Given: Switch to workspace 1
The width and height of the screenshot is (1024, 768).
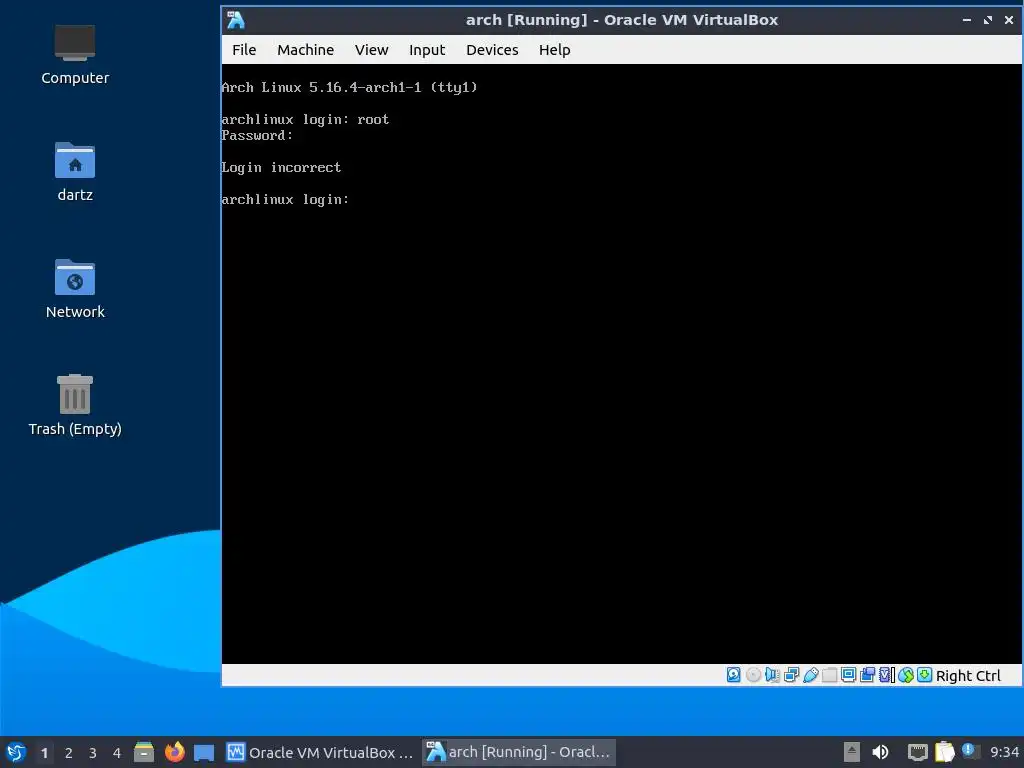Looking at the screenshot, I should [x=44, y=753].
